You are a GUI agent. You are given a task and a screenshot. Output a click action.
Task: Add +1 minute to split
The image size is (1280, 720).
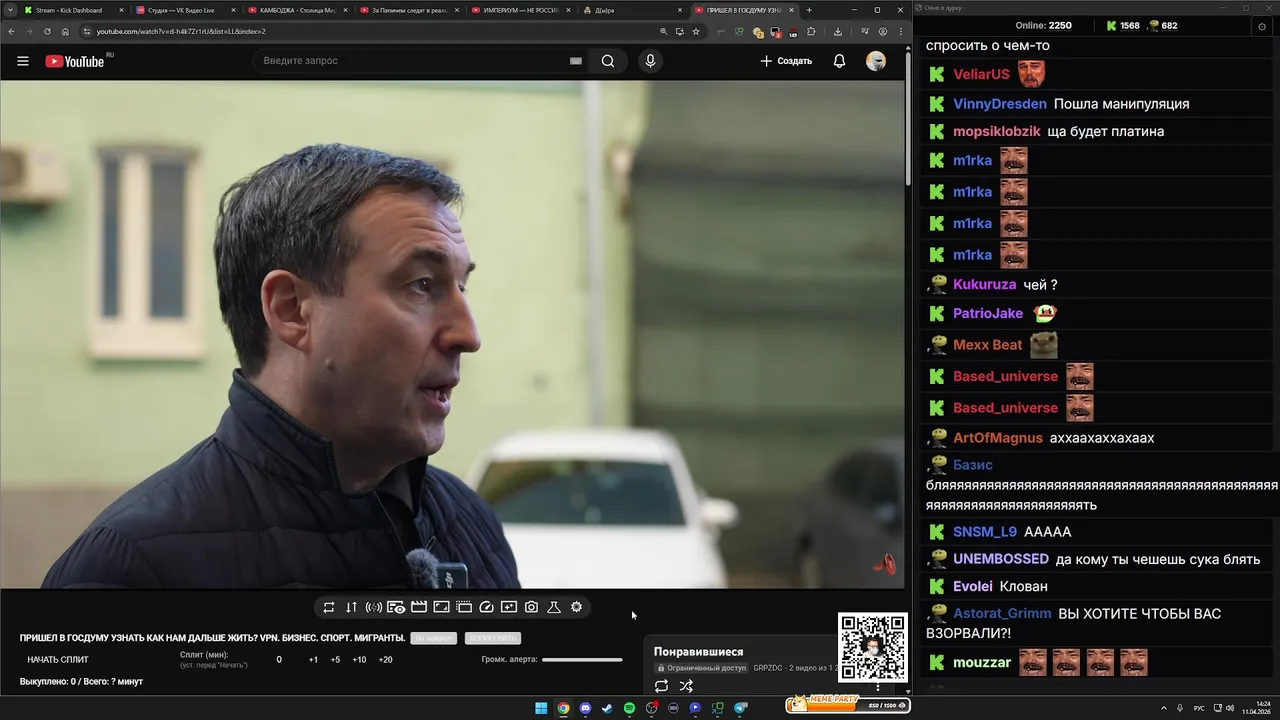(313, 660)
